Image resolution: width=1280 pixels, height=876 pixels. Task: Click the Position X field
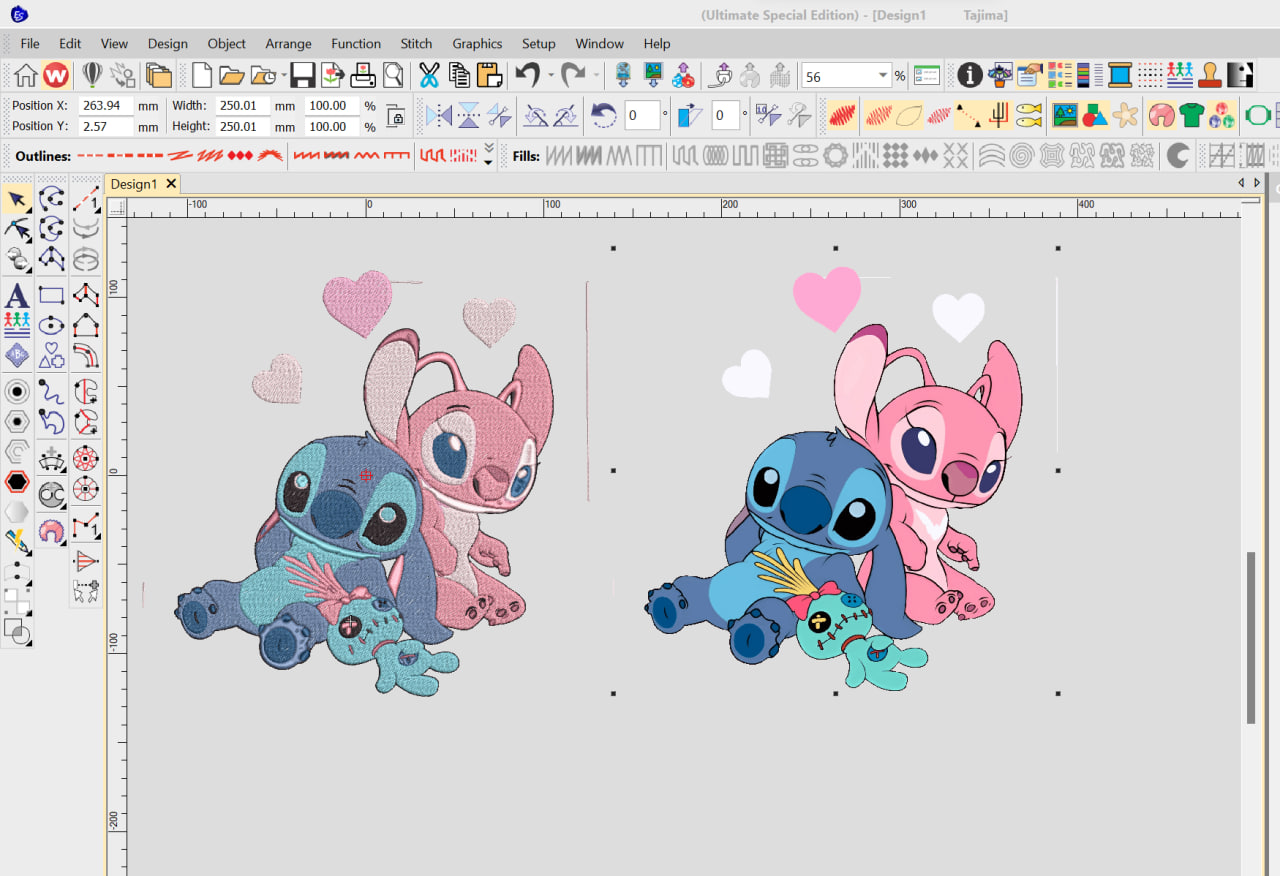point(106,105)
